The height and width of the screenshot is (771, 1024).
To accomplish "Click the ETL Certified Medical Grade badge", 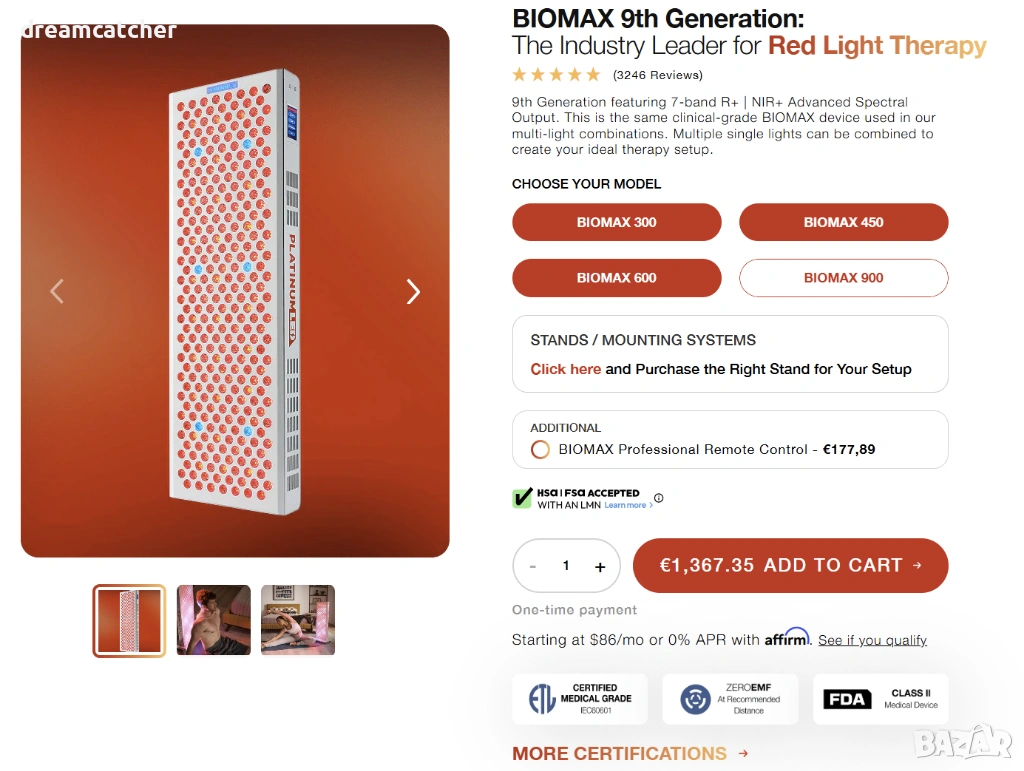I will point(580,699).
